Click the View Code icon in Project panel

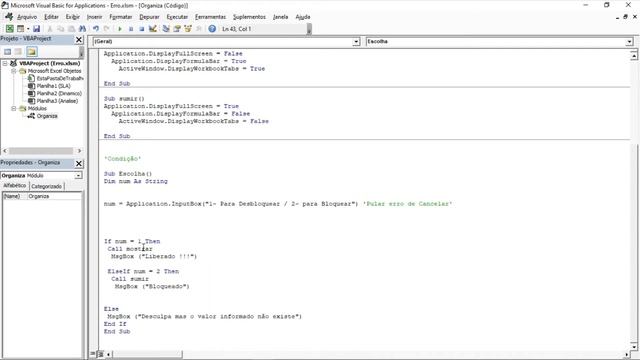7,51
